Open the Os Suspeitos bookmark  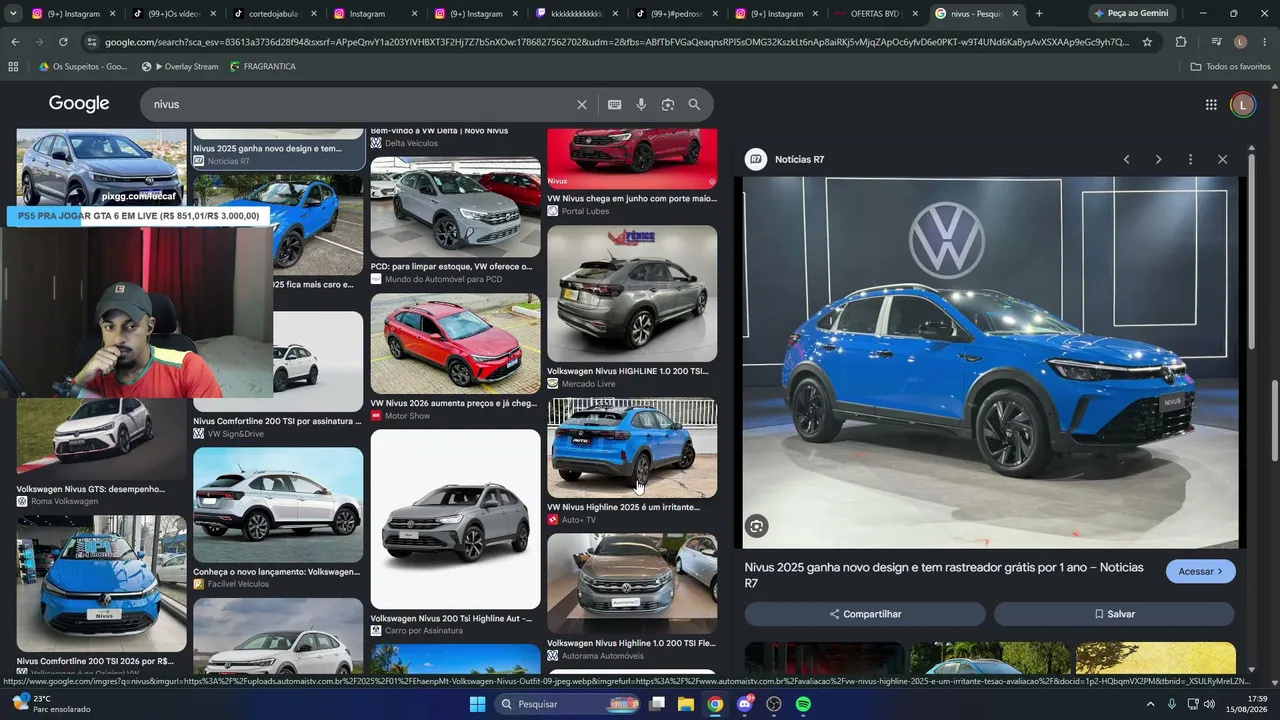[x=83, y=67]
